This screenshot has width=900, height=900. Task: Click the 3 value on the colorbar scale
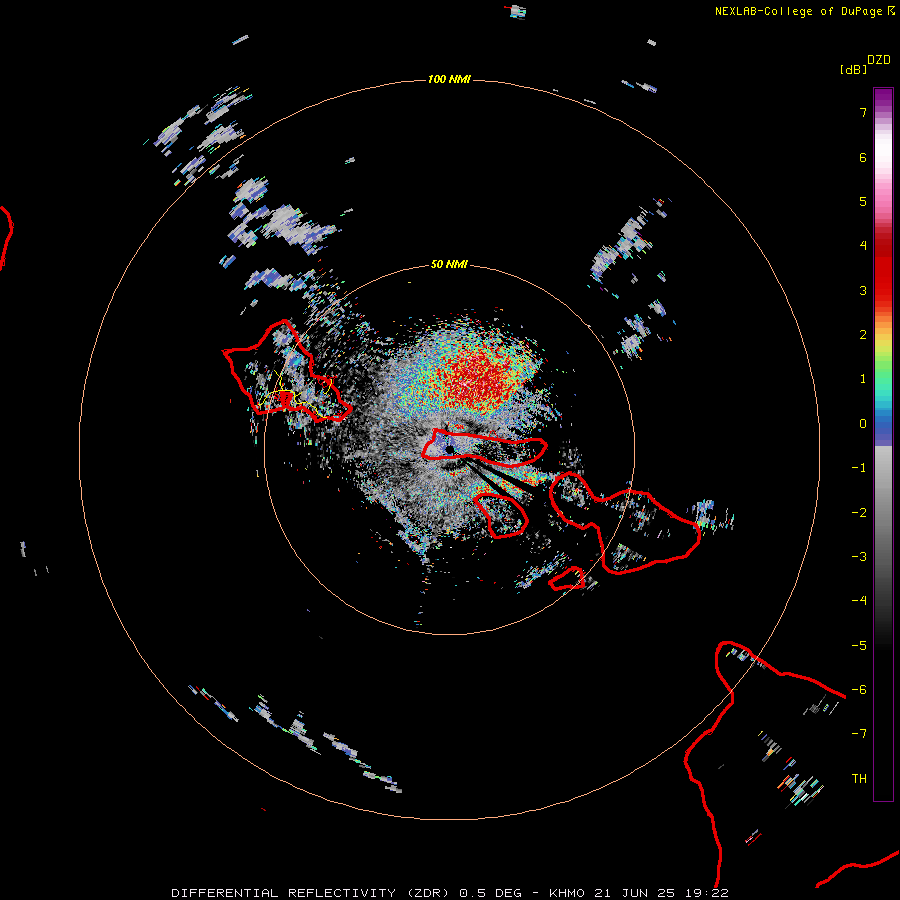coord(863,290)
